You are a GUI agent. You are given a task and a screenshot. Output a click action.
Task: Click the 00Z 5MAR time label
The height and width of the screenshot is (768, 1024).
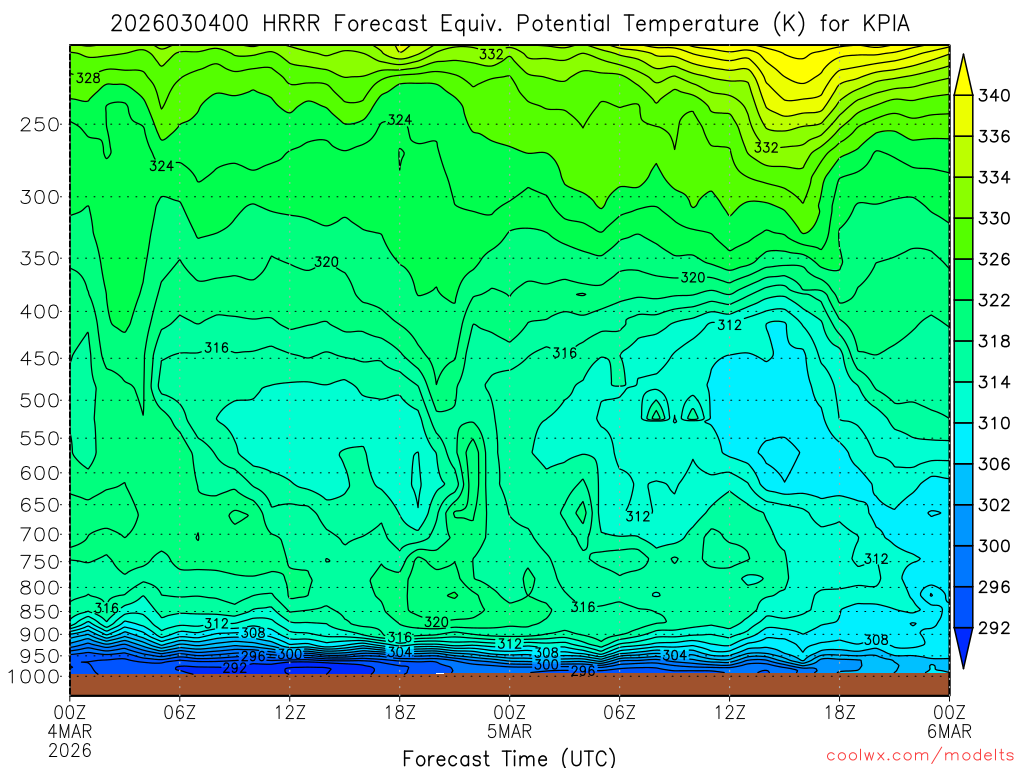[x=509, y=721]
